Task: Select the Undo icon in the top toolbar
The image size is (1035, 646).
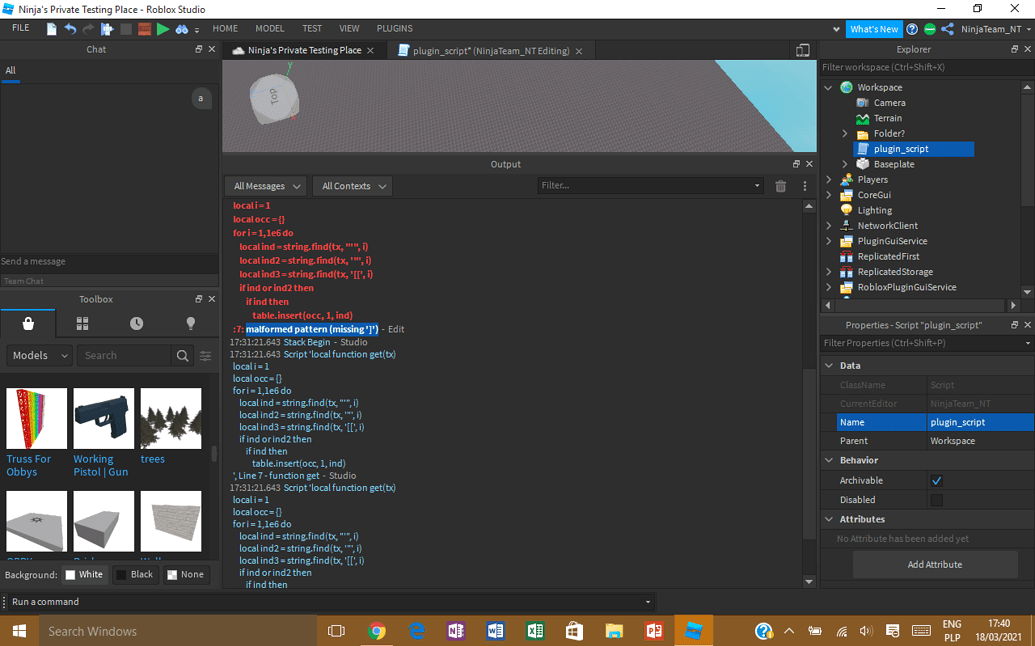Action: 70,28
